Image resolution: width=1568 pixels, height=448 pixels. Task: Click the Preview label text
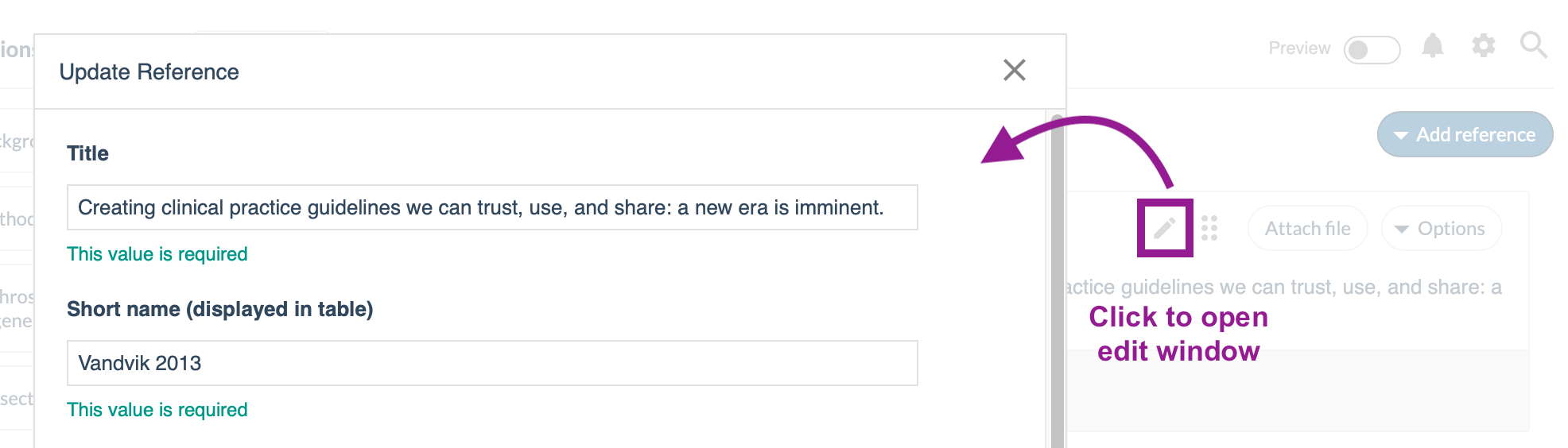click(1299, 48)
